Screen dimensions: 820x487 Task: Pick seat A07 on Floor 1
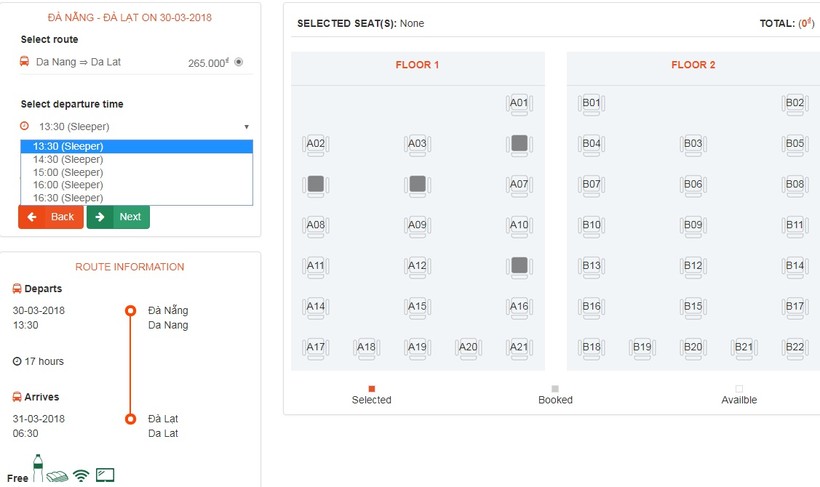pos(518,184)
